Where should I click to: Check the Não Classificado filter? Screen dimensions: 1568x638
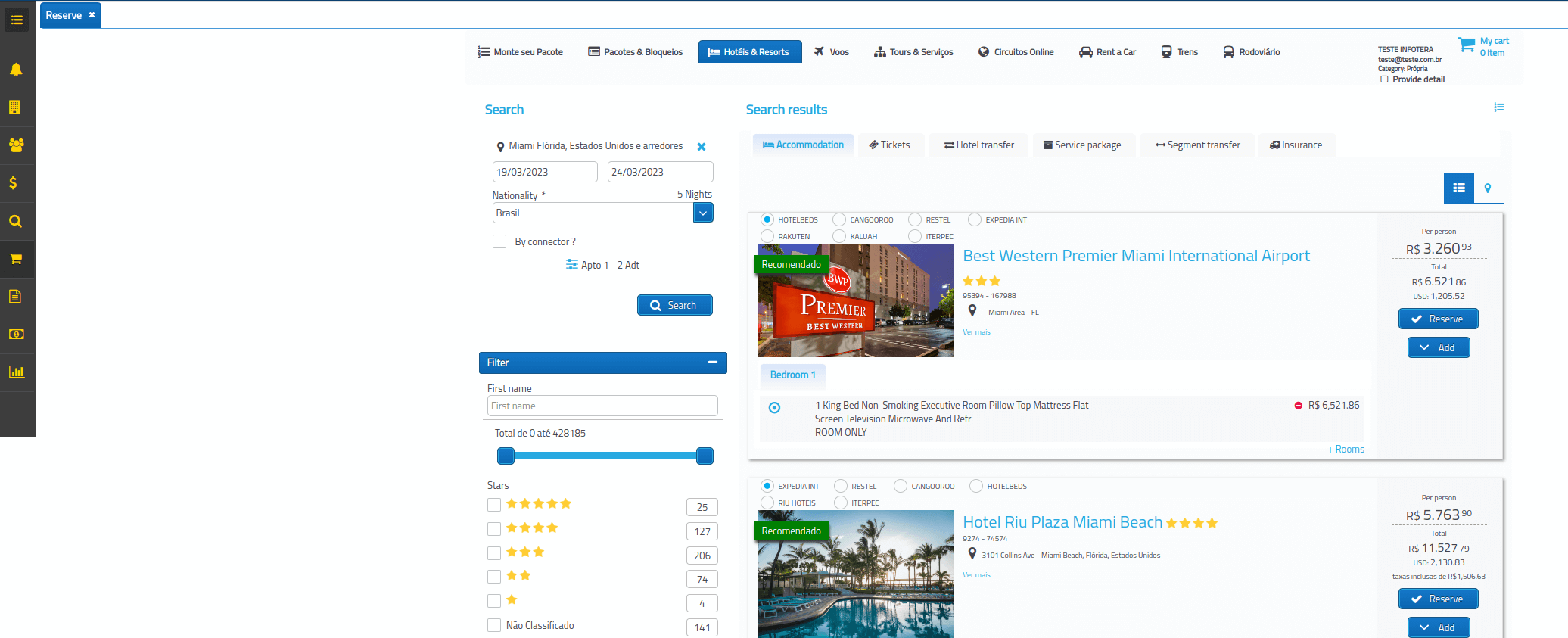pos(494,625)
